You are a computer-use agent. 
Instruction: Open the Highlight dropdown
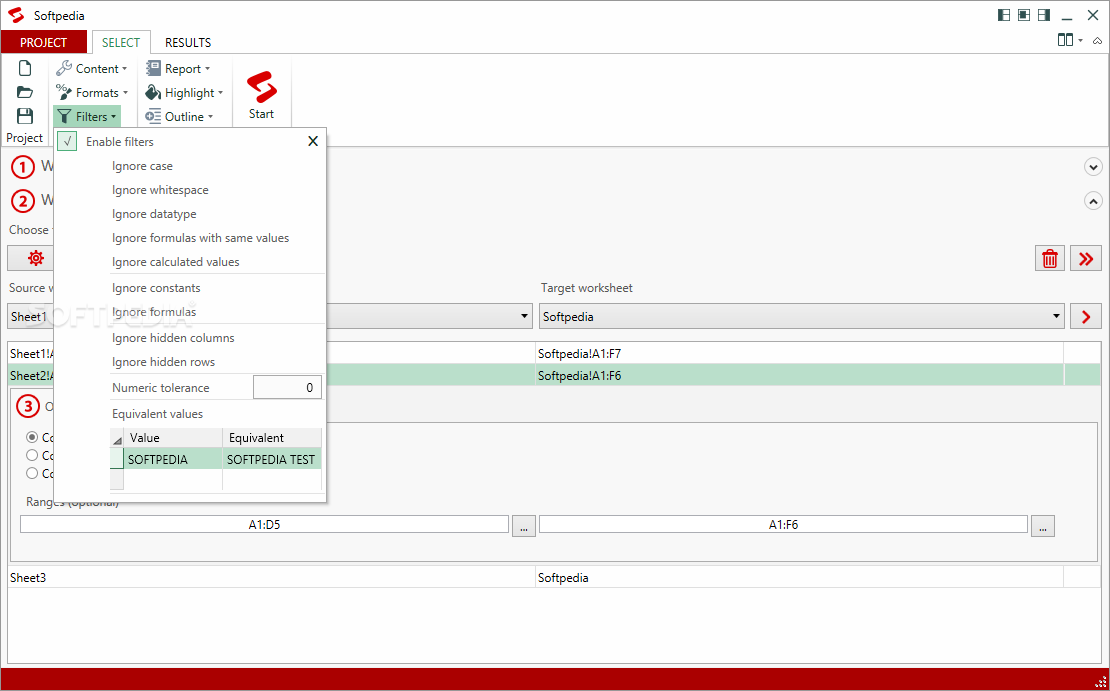click(184, 93)
